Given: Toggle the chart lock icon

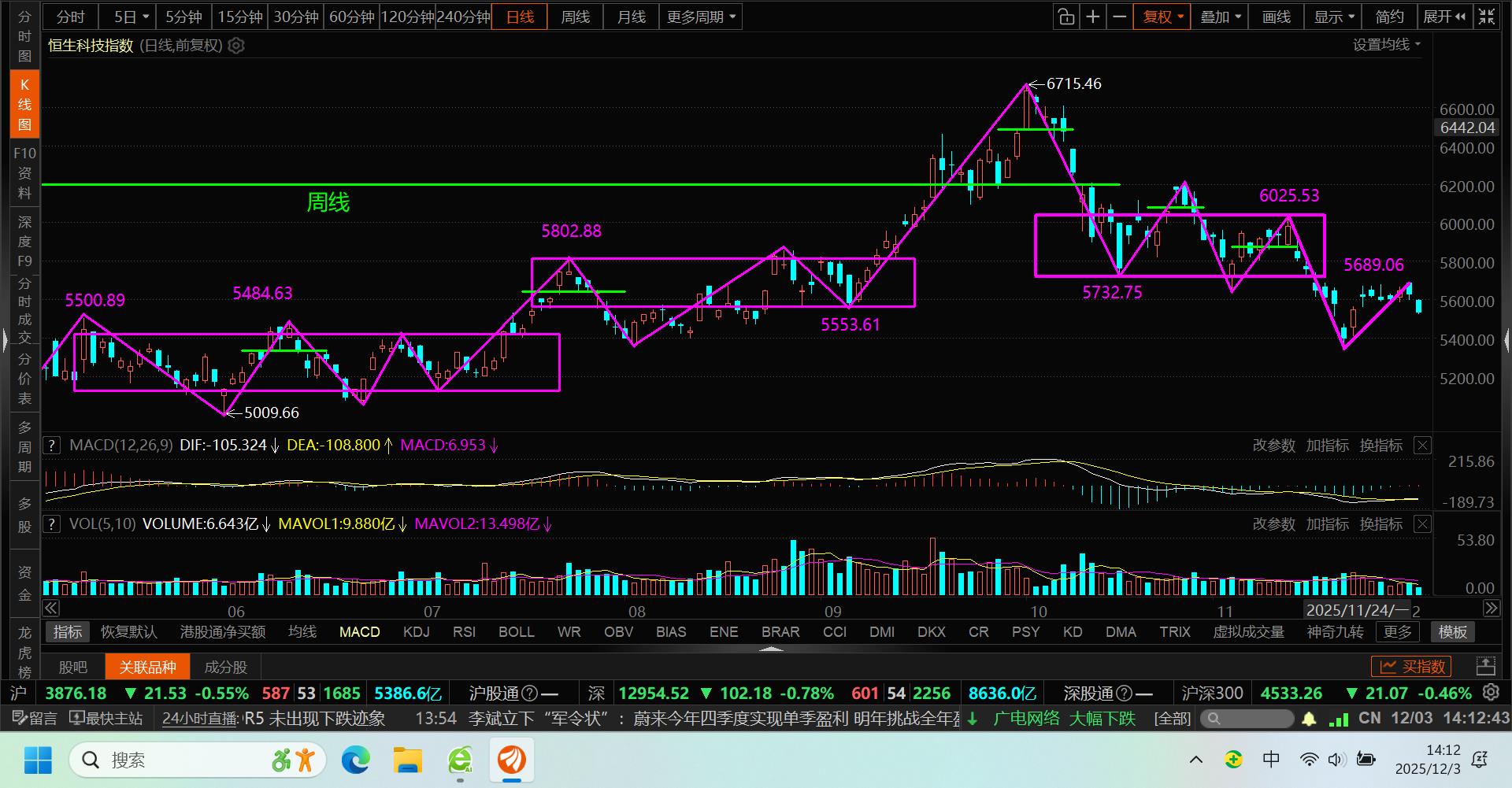Looking at the screenshot, I should 1065,17.
